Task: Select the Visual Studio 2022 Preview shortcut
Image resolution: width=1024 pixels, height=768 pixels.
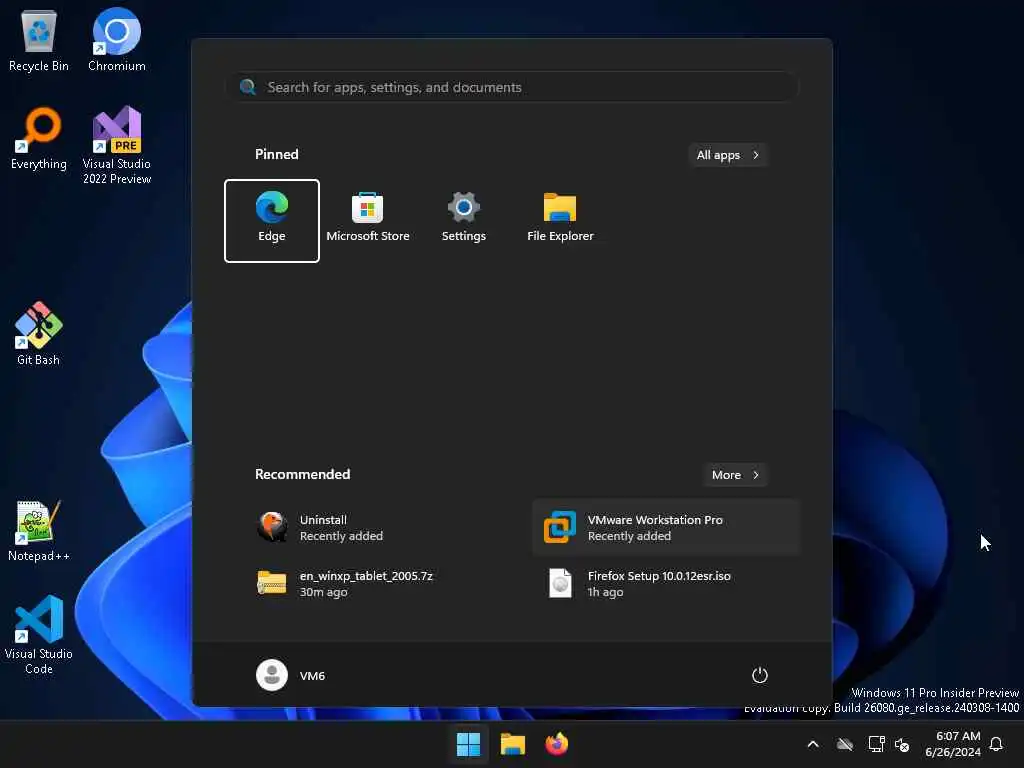Action: 117,146
